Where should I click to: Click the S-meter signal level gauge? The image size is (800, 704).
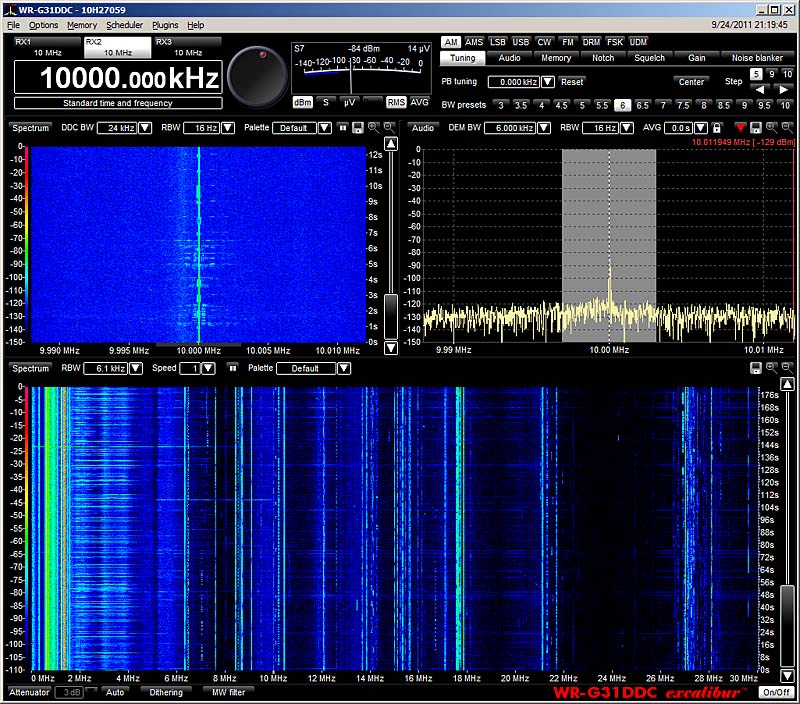[x=361, y=68]
